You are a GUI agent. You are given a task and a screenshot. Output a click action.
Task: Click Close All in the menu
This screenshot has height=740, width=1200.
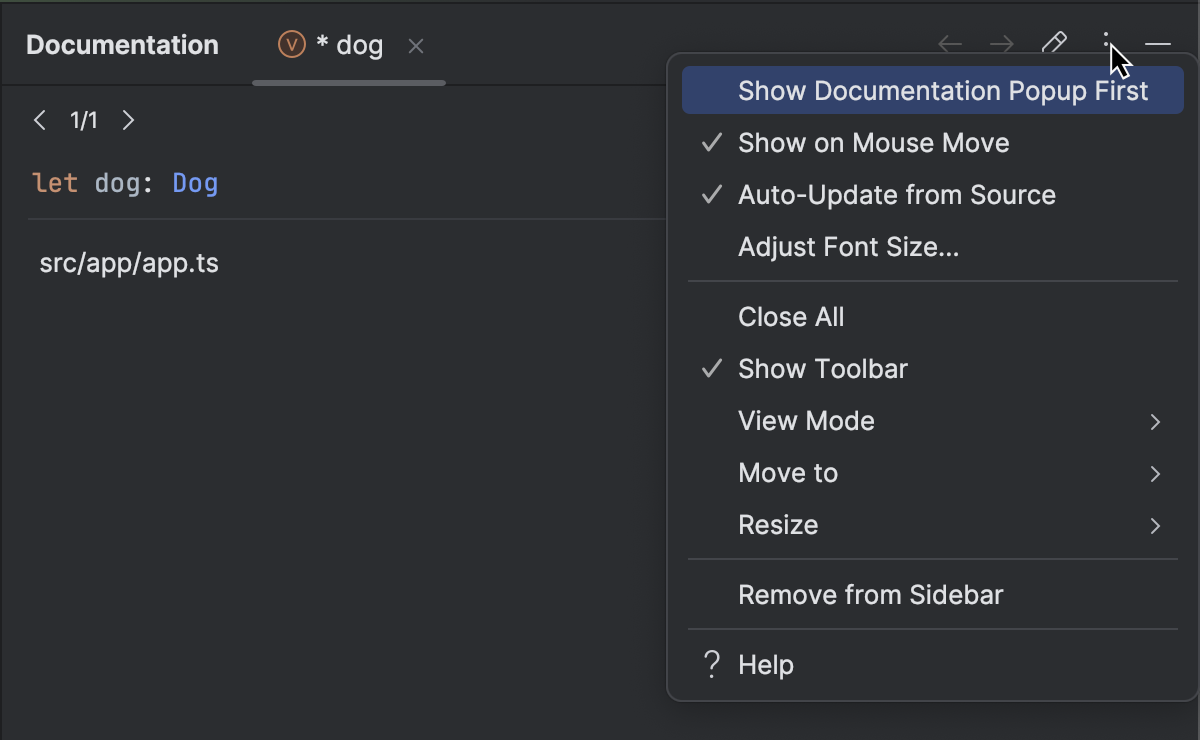click(x=791, y=317)
